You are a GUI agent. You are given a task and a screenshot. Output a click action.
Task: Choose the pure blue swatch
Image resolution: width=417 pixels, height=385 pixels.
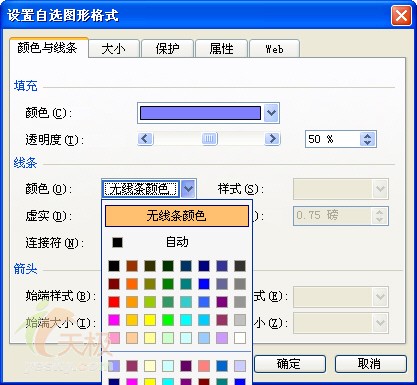point(204,284)
